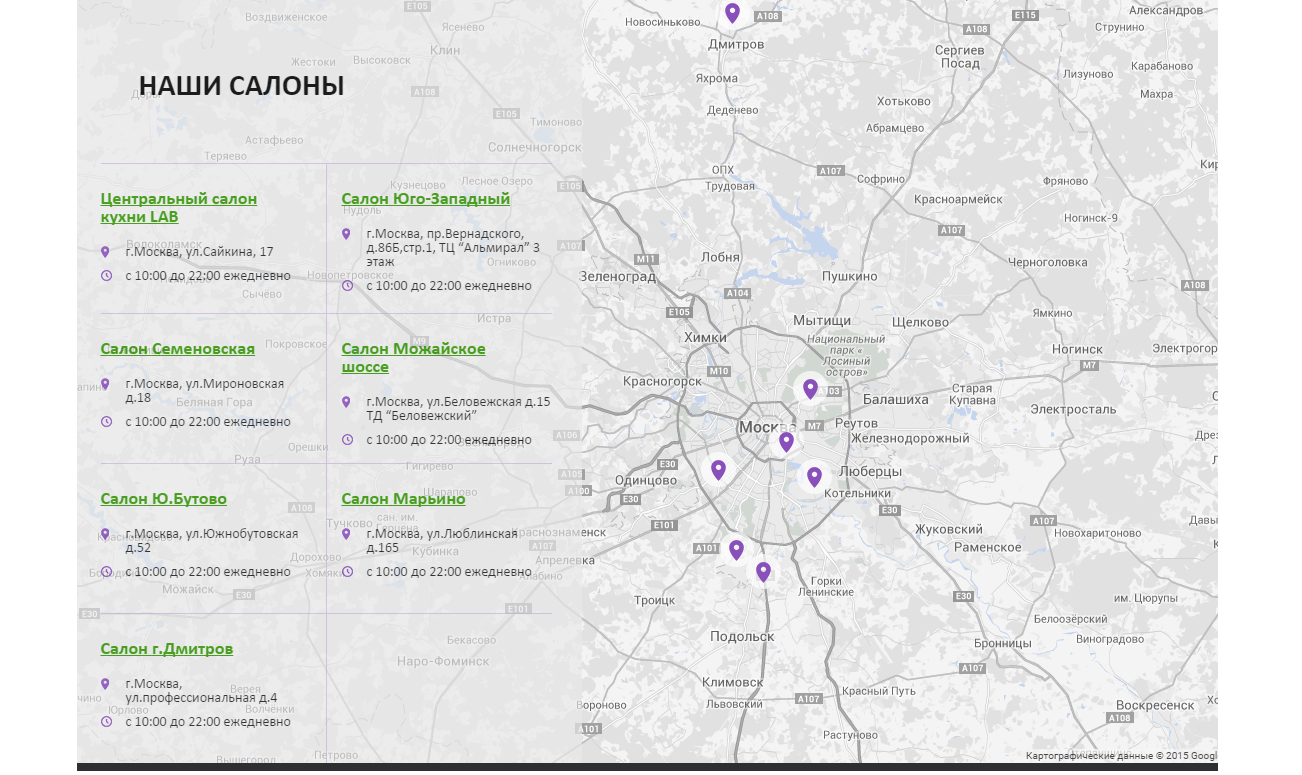
Task: Click the ул.Люблинская д.165 address
Action: [442, 540]
